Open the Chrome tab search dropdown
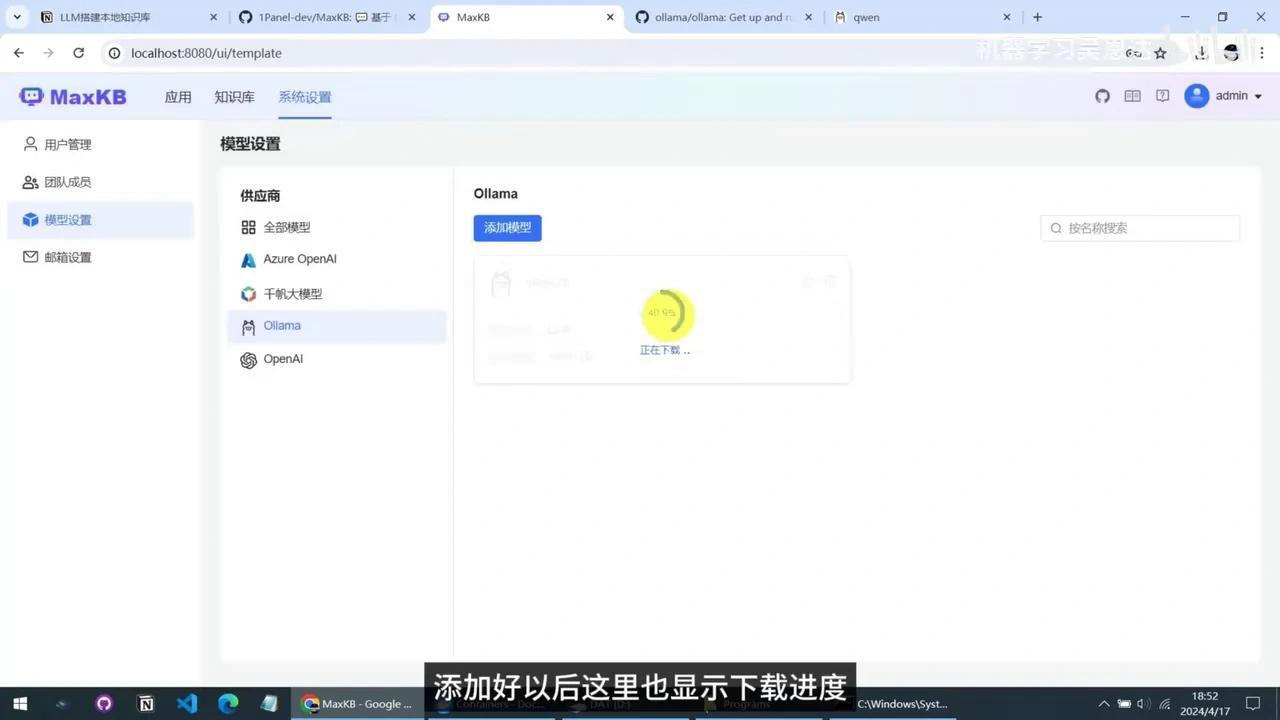The height and width of the screenshot is (720, 1280). [17, 17]
